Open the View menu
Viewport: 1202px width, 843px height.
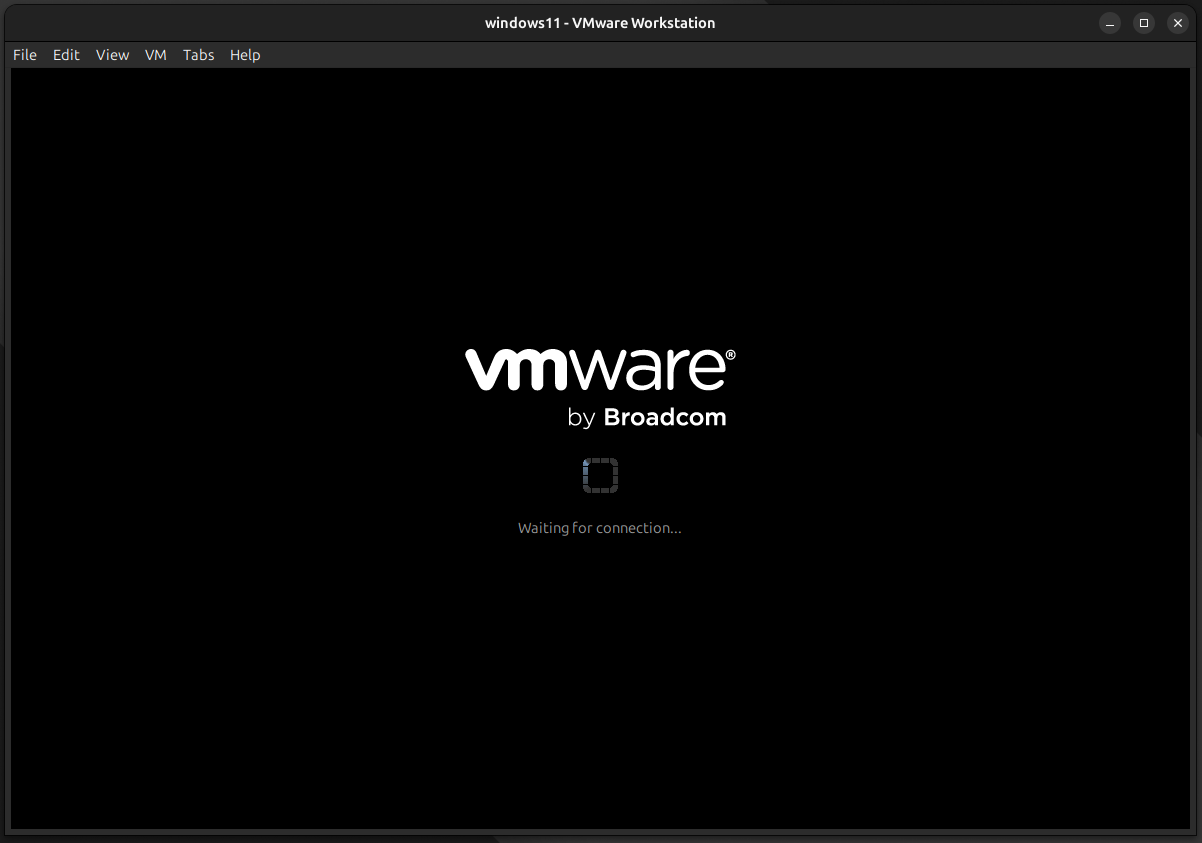(112, 55)
